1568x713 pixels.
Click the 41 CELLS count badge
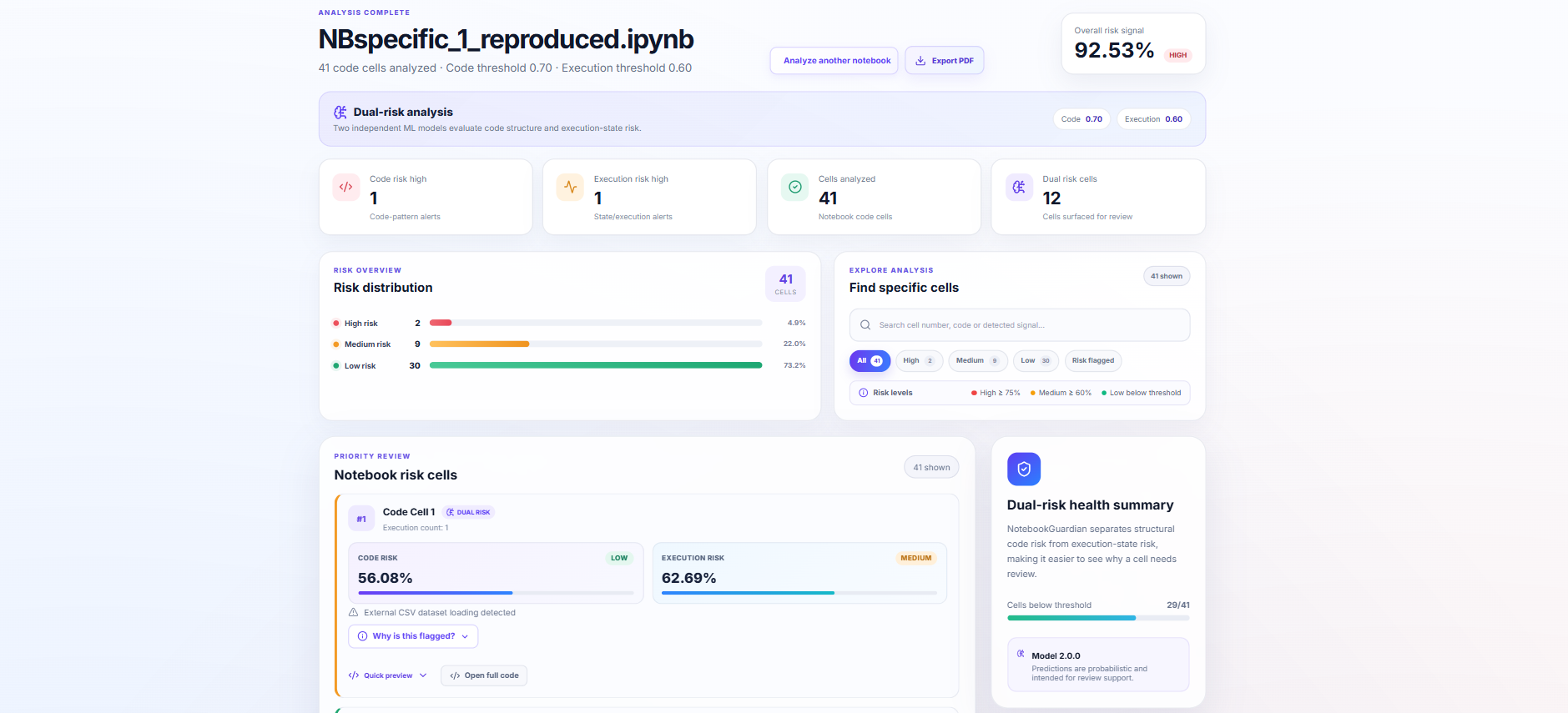[785, 284]
